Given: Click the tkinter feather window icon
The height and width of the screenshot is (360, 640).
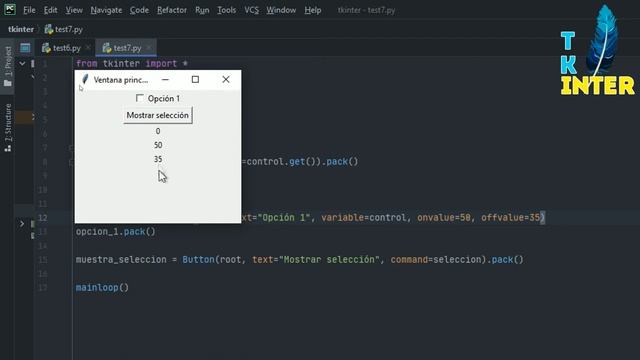Looking at the screenshot, I should 85,79.
